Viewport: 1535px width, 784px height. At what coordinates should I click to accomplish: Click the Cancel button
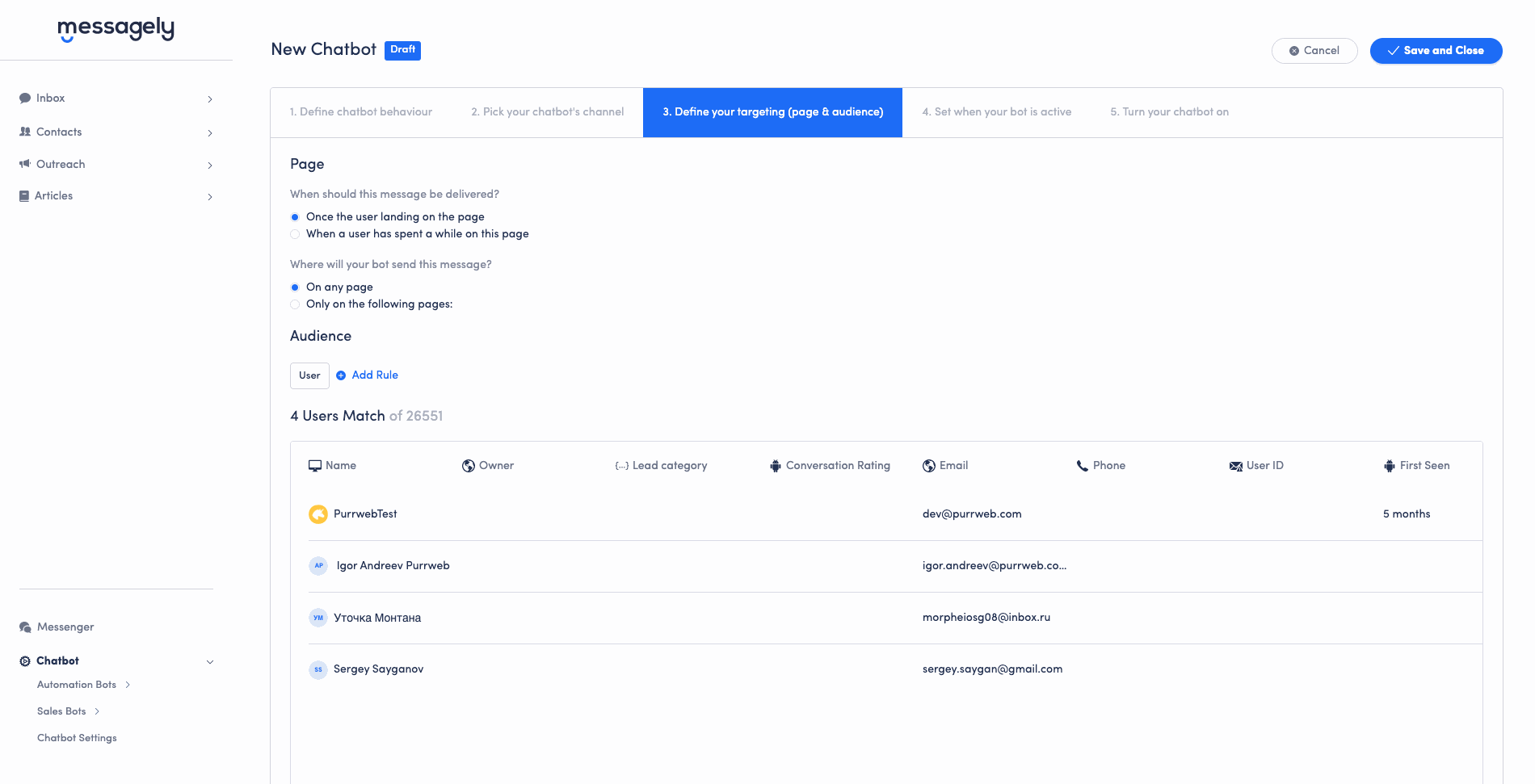click(1314, 51)
